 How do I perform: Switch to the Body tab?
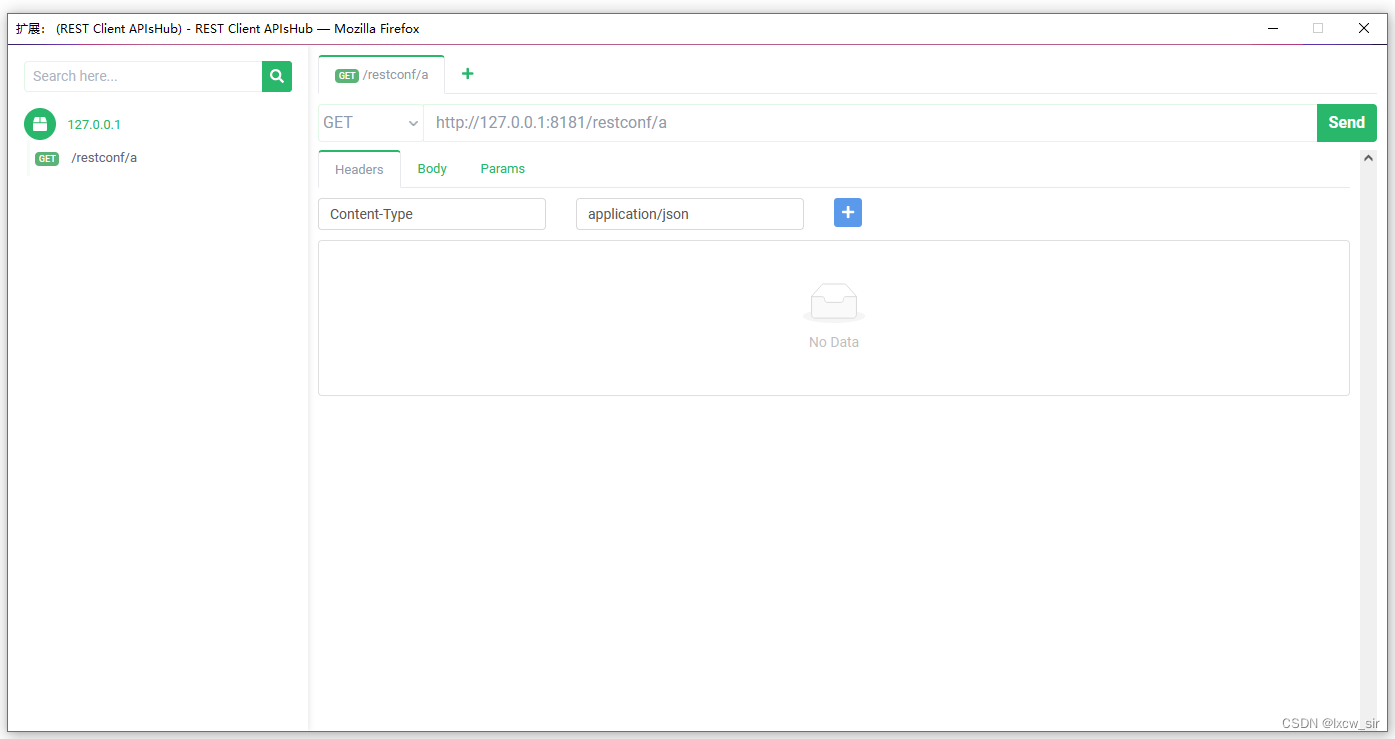click(432, 169)
